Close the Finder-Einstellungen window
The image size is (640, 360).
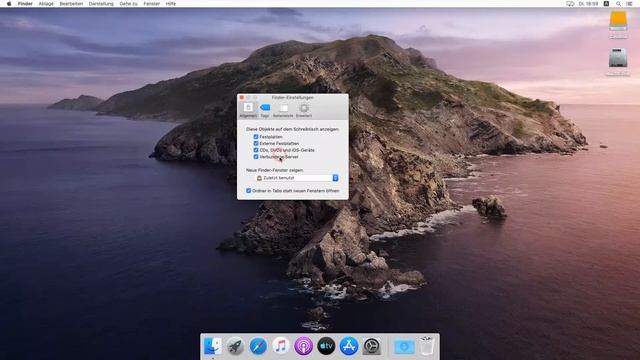242,98
